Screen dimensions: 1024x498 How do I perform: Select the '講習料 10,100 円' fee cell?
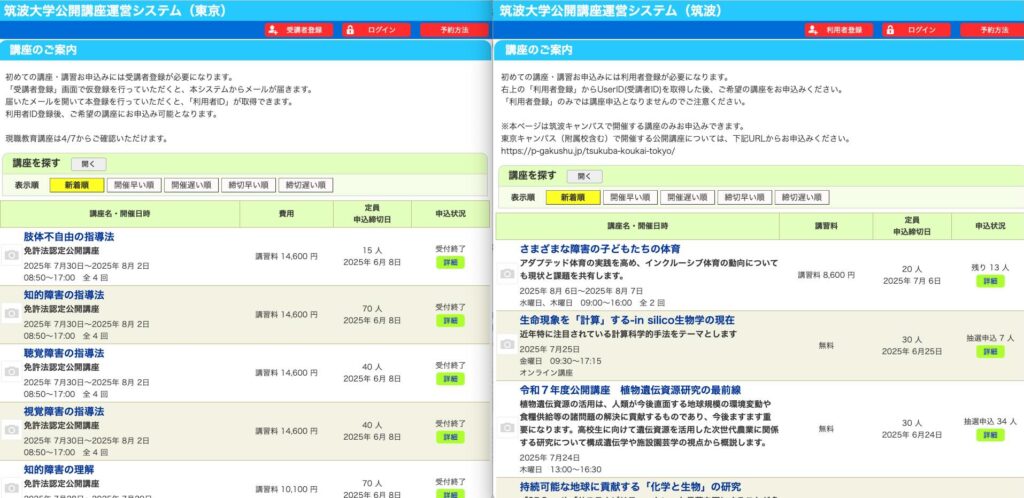click(287, 489)
